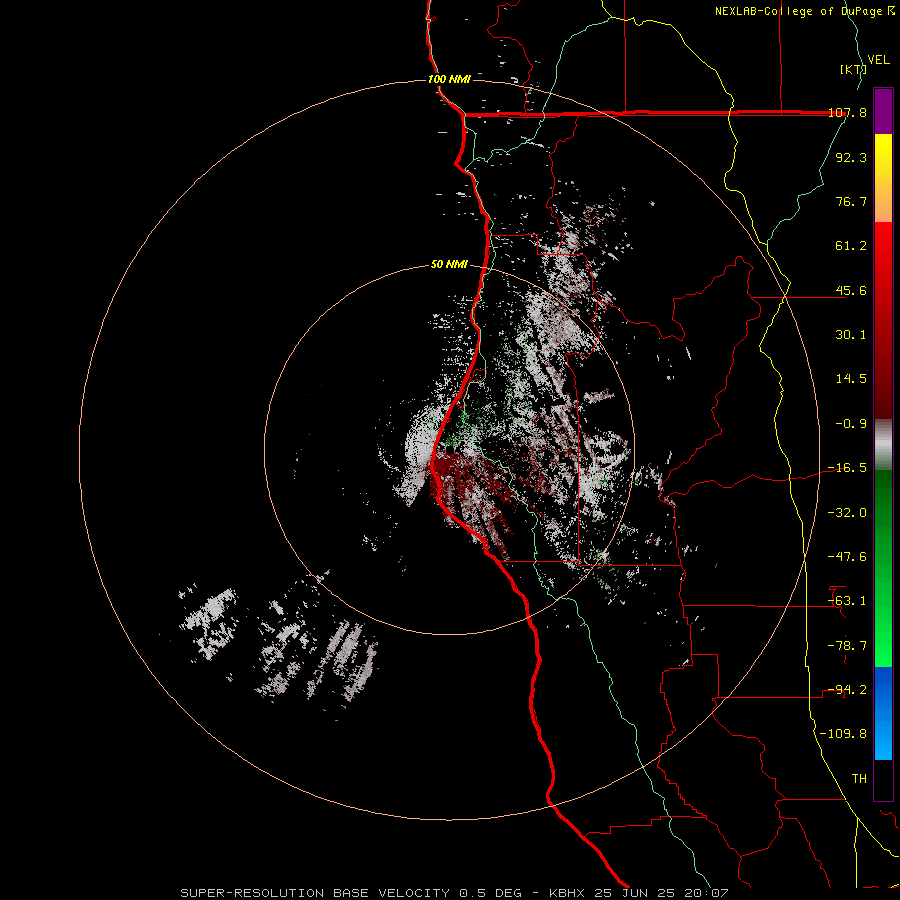
Task: Click the yellow-orange segment of the color bar
Action: 883,178
